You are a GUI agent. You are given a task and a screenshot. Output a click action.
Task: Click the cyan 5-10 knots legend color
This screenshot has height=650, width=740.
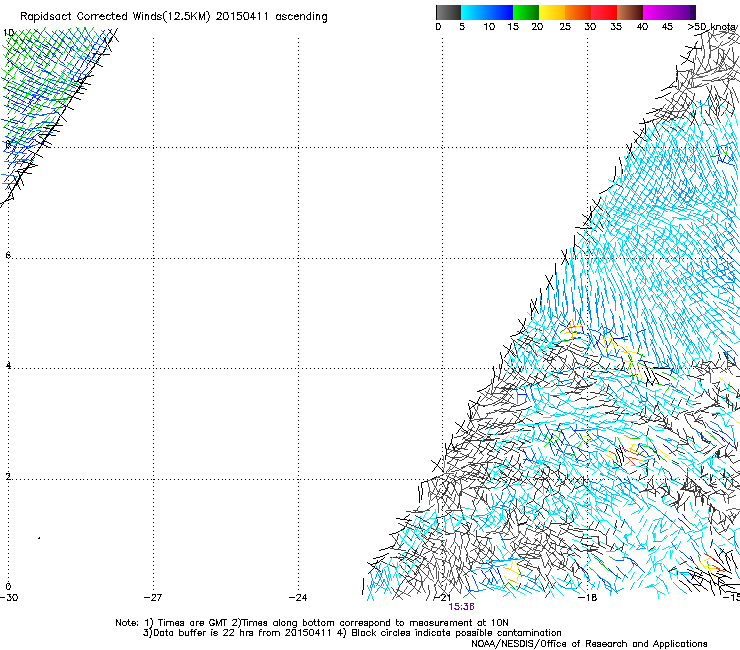474,12
